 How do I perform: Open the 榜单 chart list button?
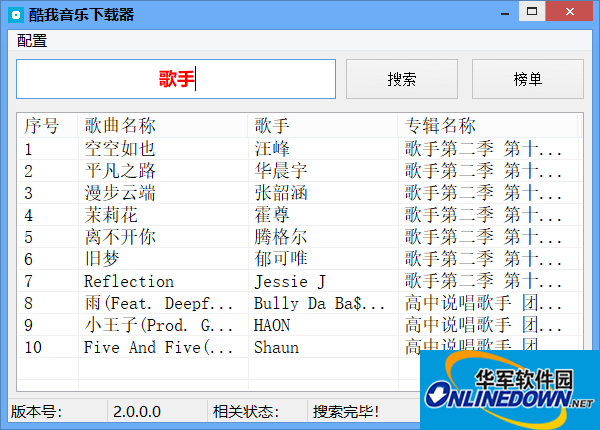pos(528,79)
